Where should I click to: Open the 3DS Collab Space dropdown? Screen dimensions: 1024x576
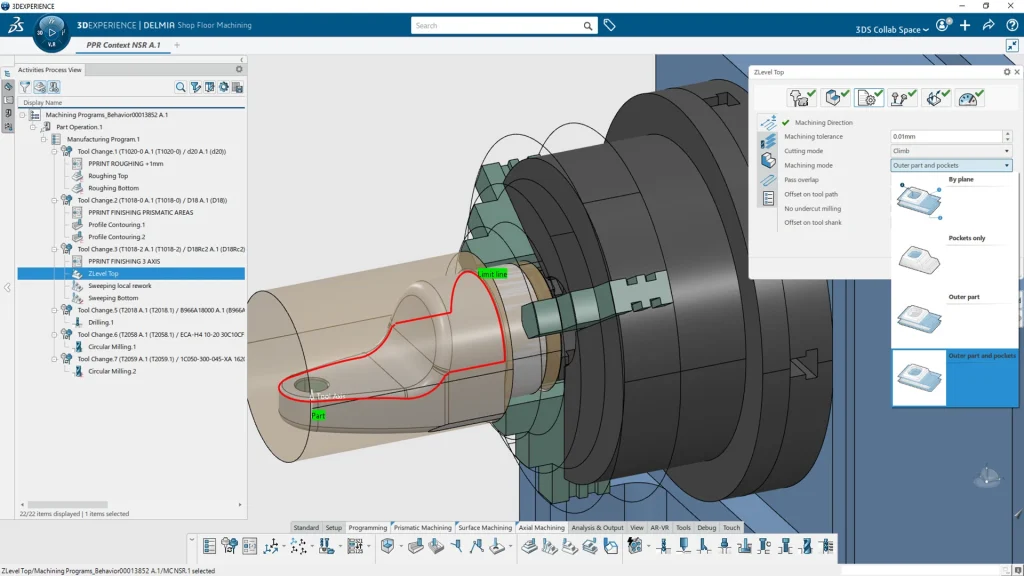pos(892,30)
